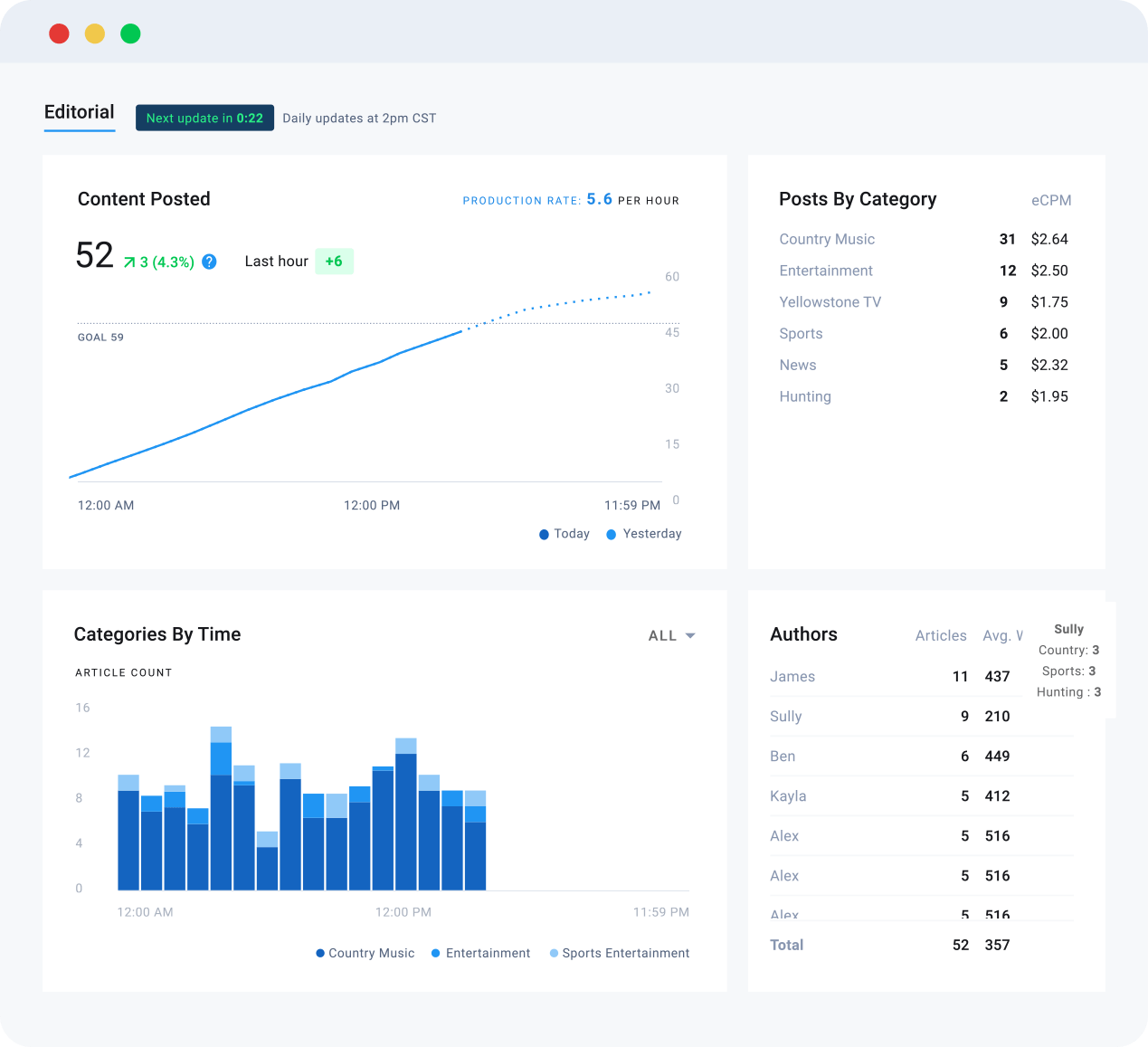Click the Next update in 0:22 badge

point(204,118)
